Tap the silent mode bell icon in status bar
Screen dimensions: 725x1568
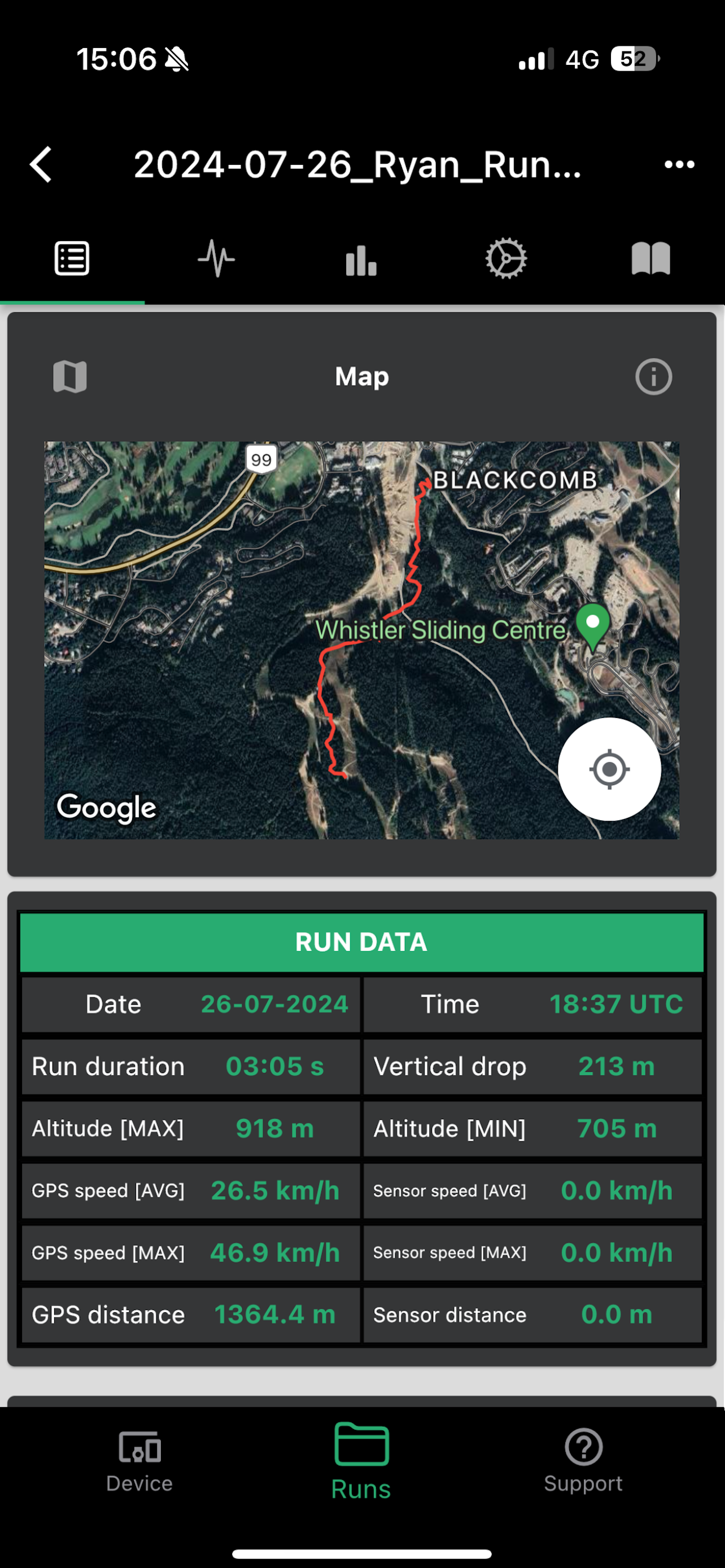click(x=177, y=60)
